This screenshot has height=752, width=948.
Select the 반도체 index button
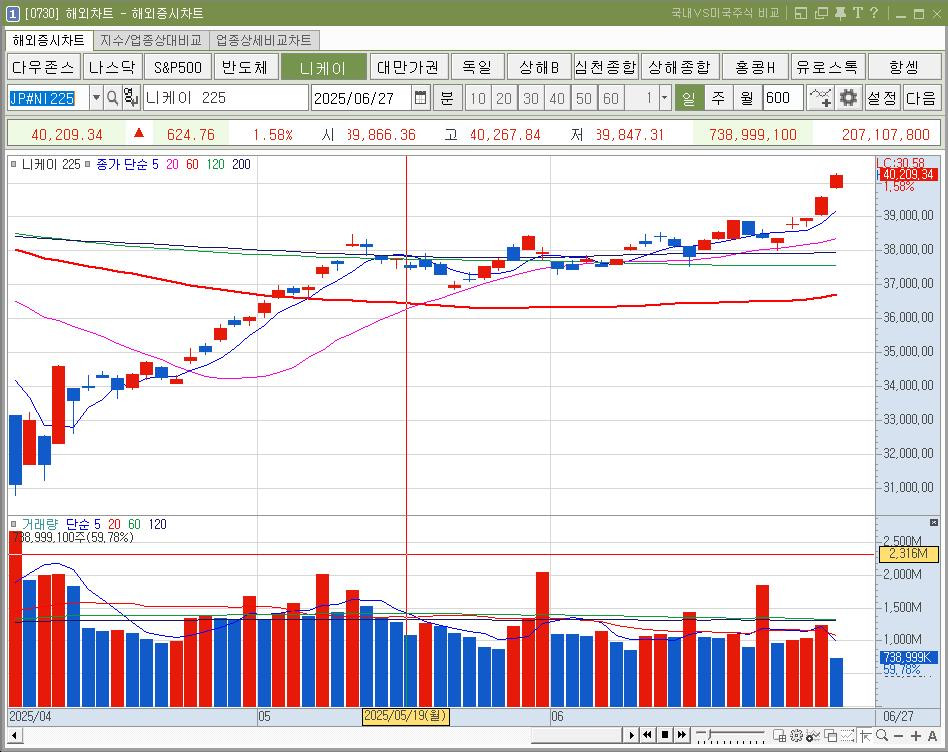pos(245,66)
